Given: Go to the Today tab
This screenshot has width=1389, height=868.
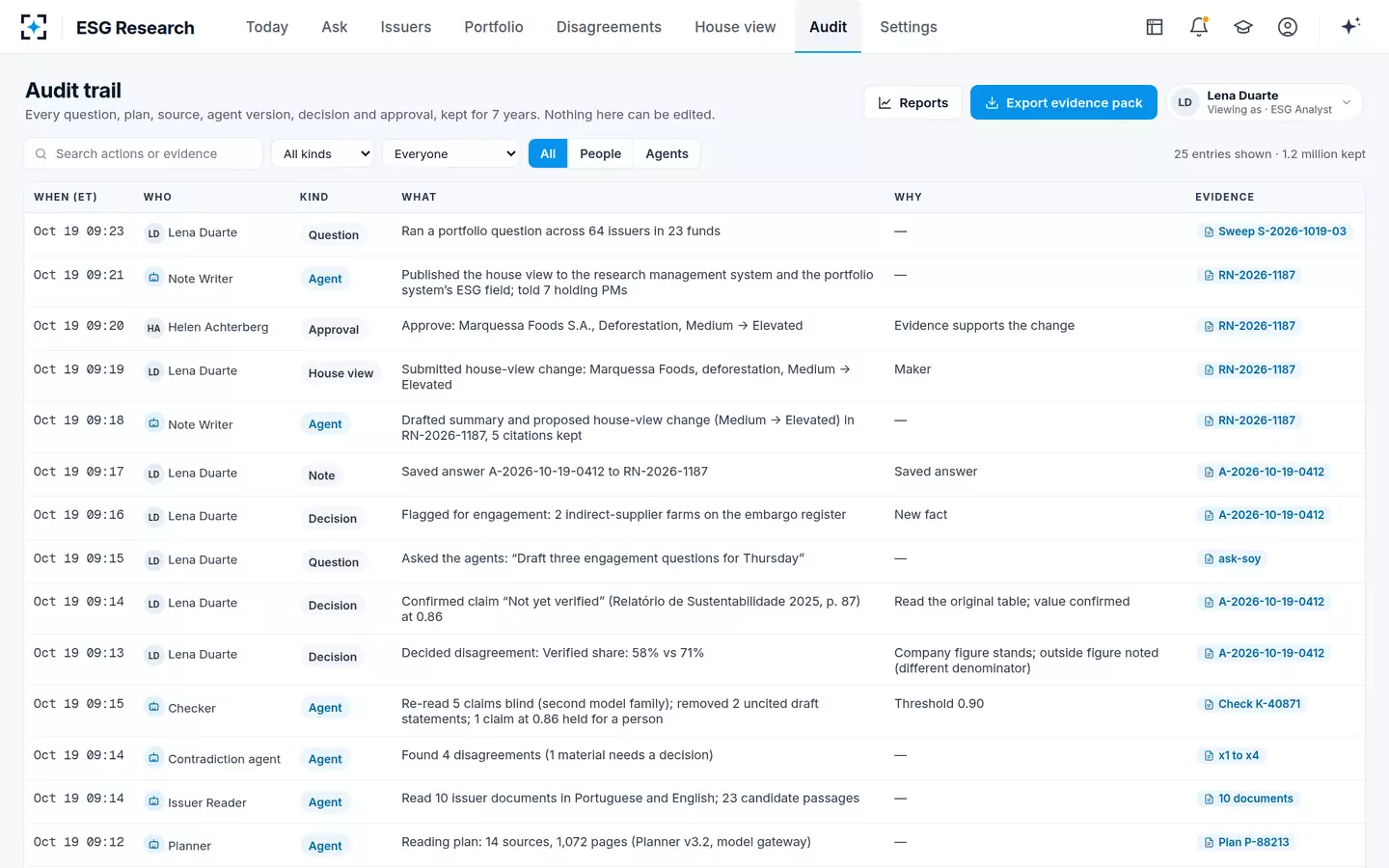Looking at the screenshot, I should point(267,27).
